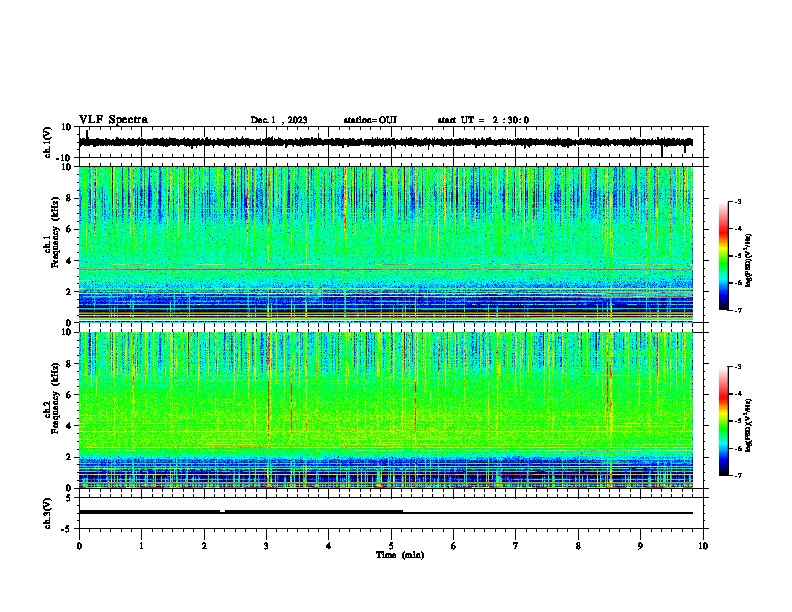This screenshot has height=612, width=792.
Task: Click the ch.3 voltage trace panel
Action: (x=393, y=513)
